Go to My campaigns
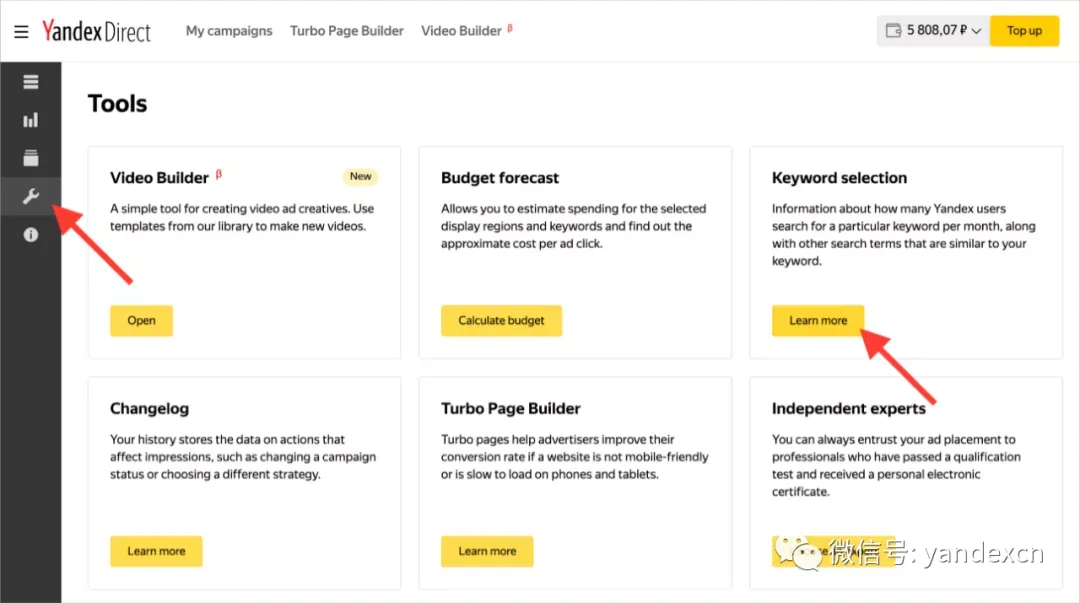 (x=229, y=31)
